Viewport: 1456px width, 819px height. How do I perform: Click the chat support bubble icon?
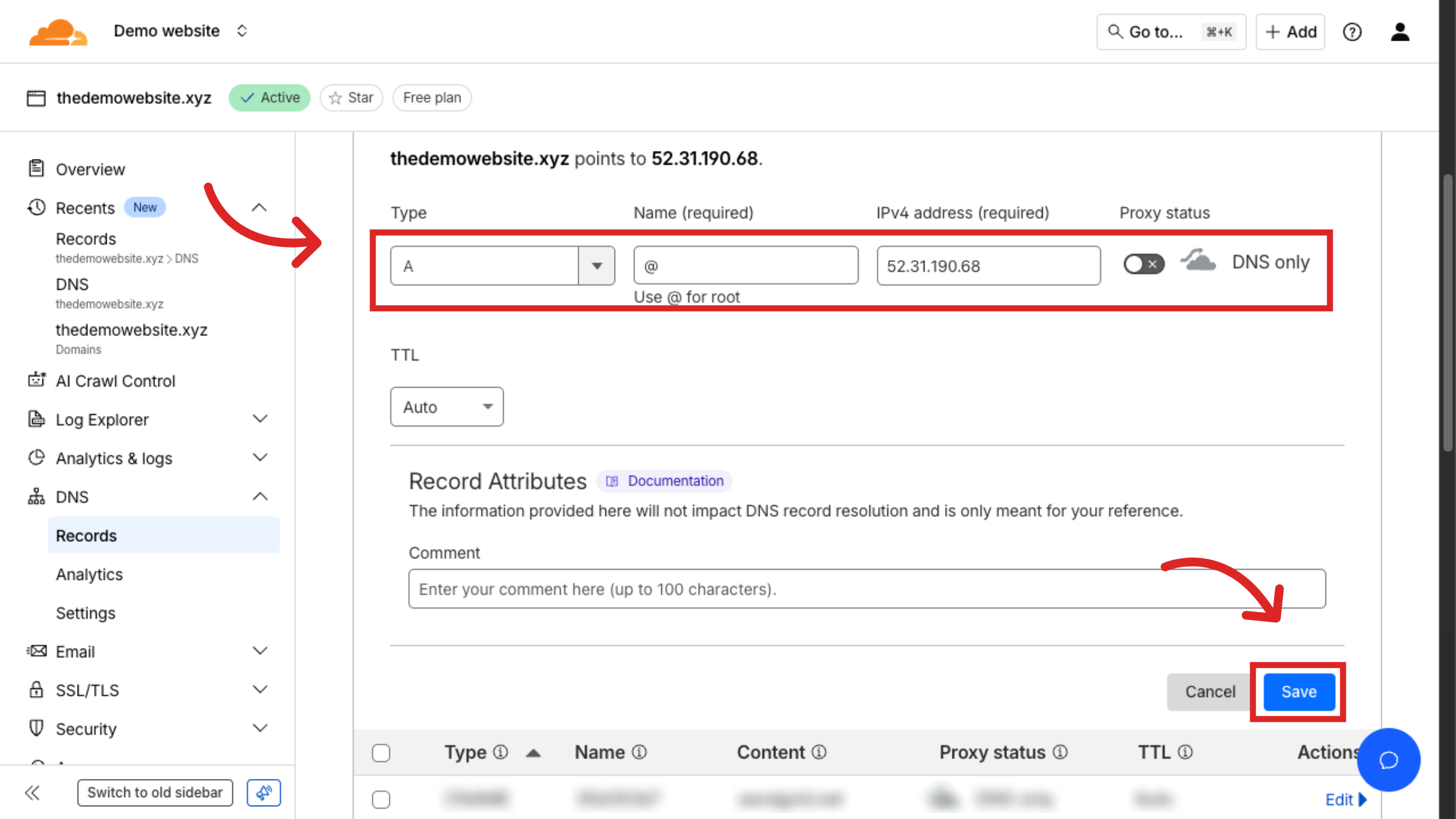[1388, 760]
